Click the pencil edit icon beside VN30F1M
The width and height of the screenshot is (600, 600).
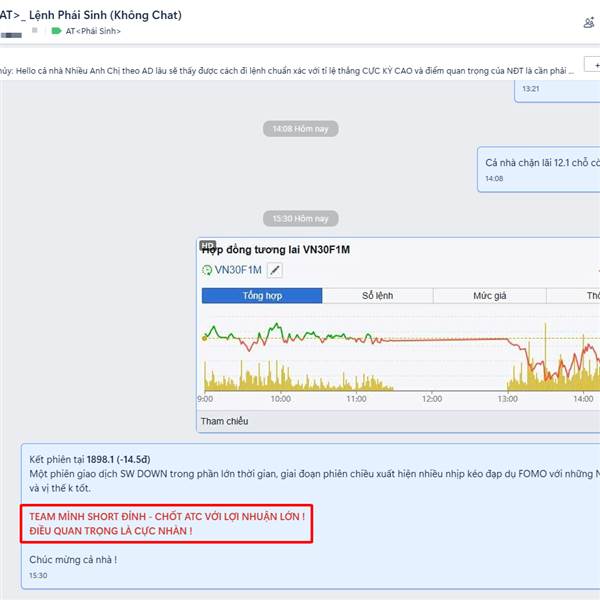click(x=275, y=270)
